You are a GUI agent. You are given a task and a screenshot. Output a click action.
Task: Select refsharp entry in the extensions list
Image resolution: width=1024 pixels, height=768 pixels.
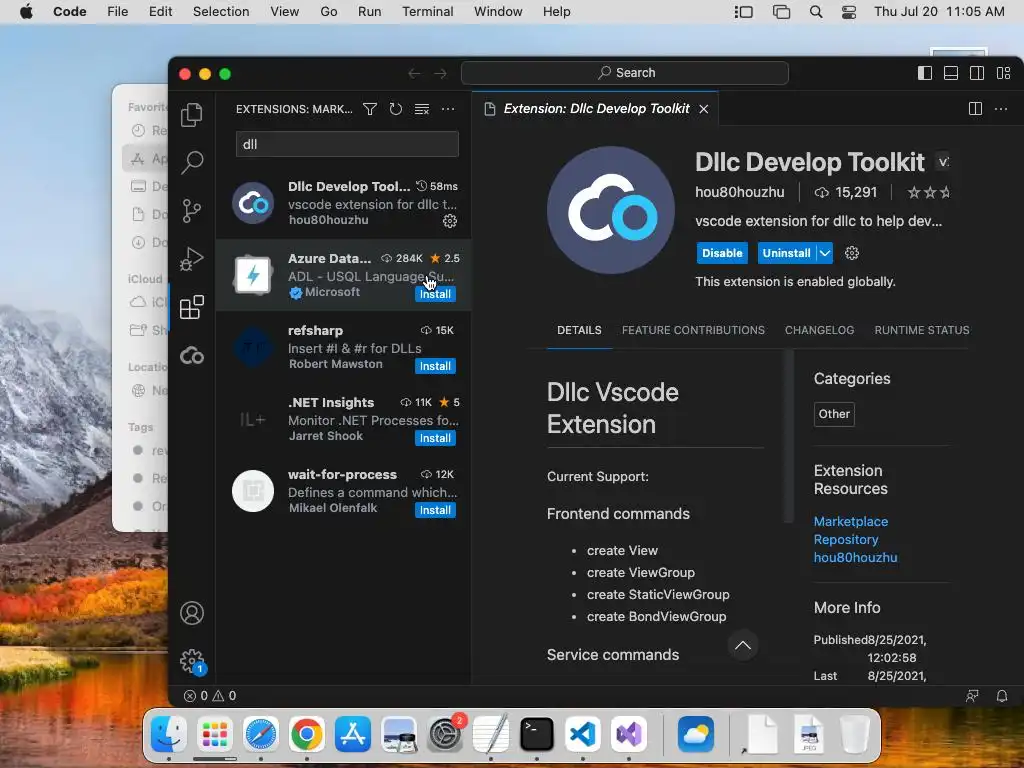tap(344, 347)
